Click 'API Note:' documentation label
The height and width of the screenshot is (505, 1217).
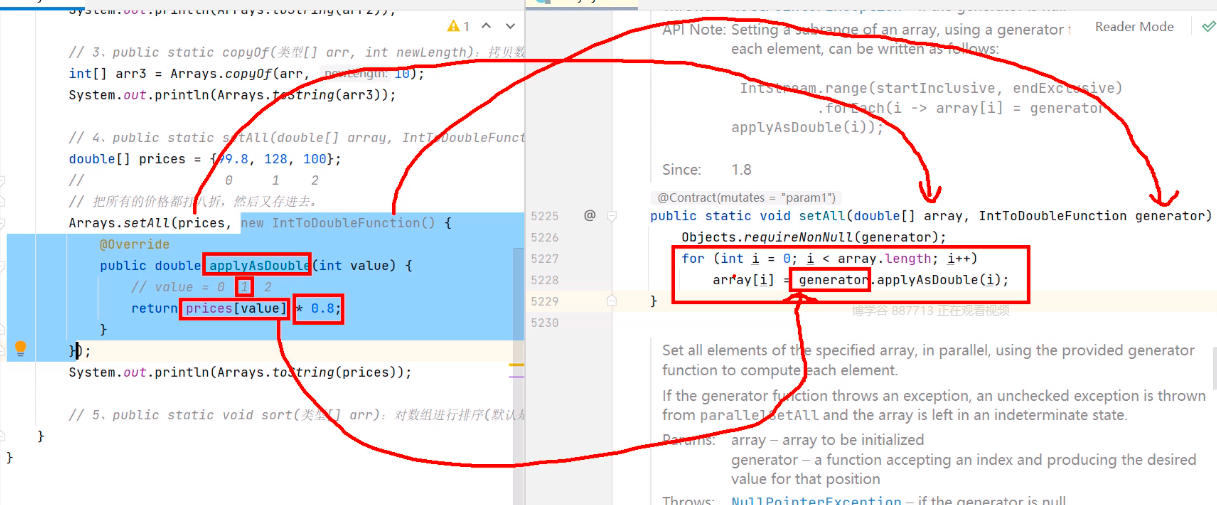pos(694,30)
